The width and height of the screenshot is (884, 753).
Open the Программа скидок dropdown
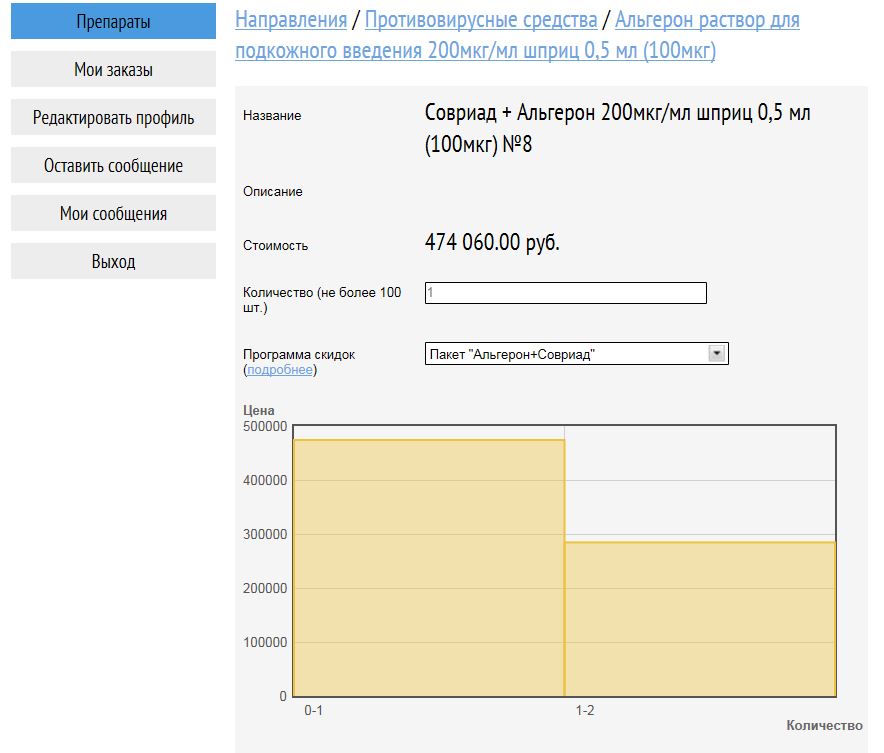[x=577, y=354]
